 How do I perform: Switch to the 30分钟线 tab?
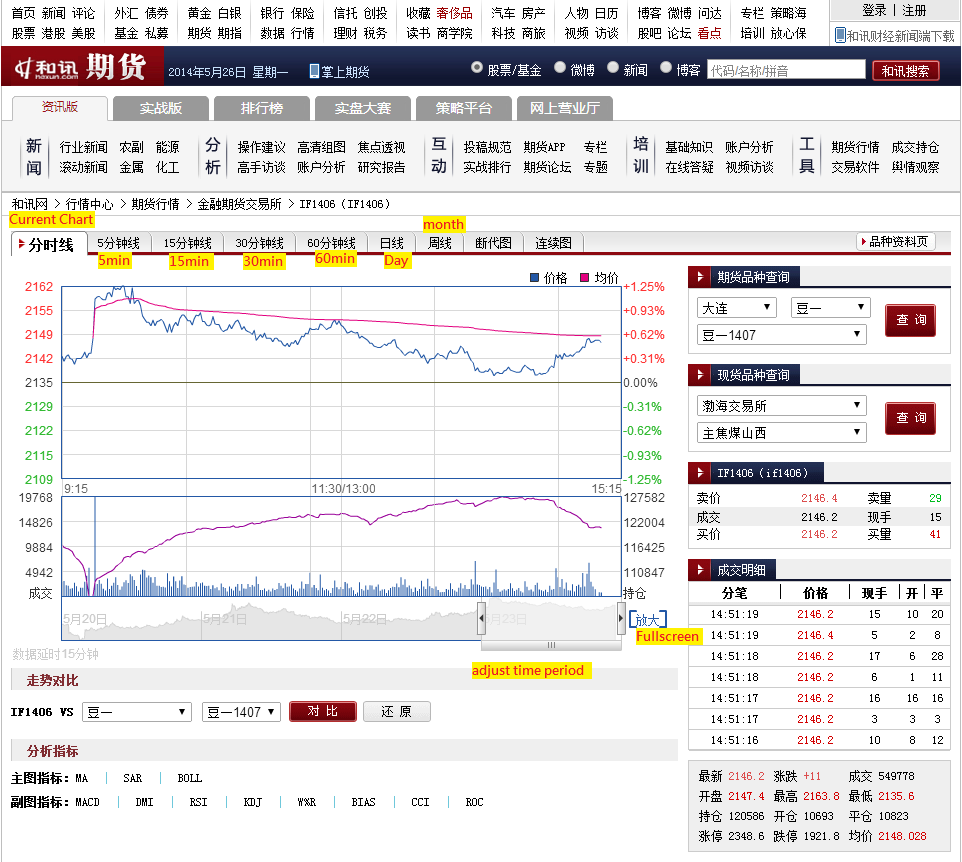tap(260, 244)
